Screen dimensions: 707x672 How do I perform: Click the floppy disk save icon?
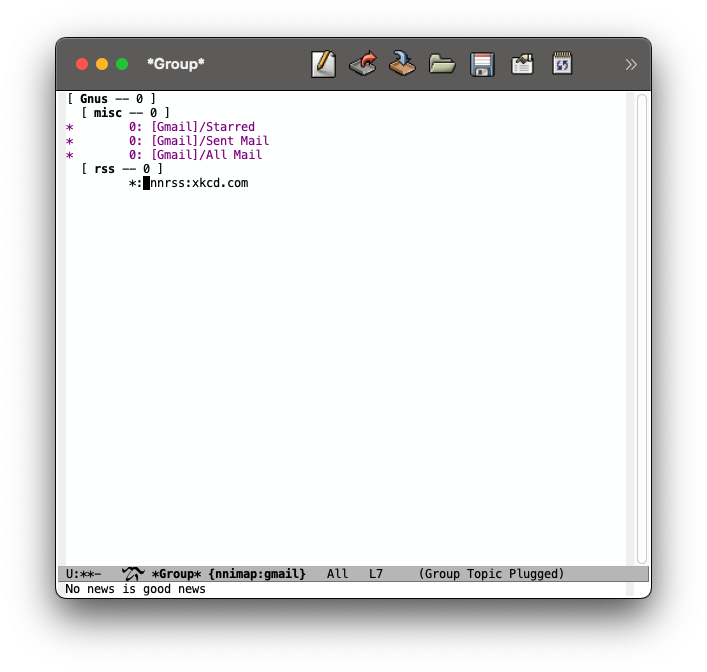482,64
